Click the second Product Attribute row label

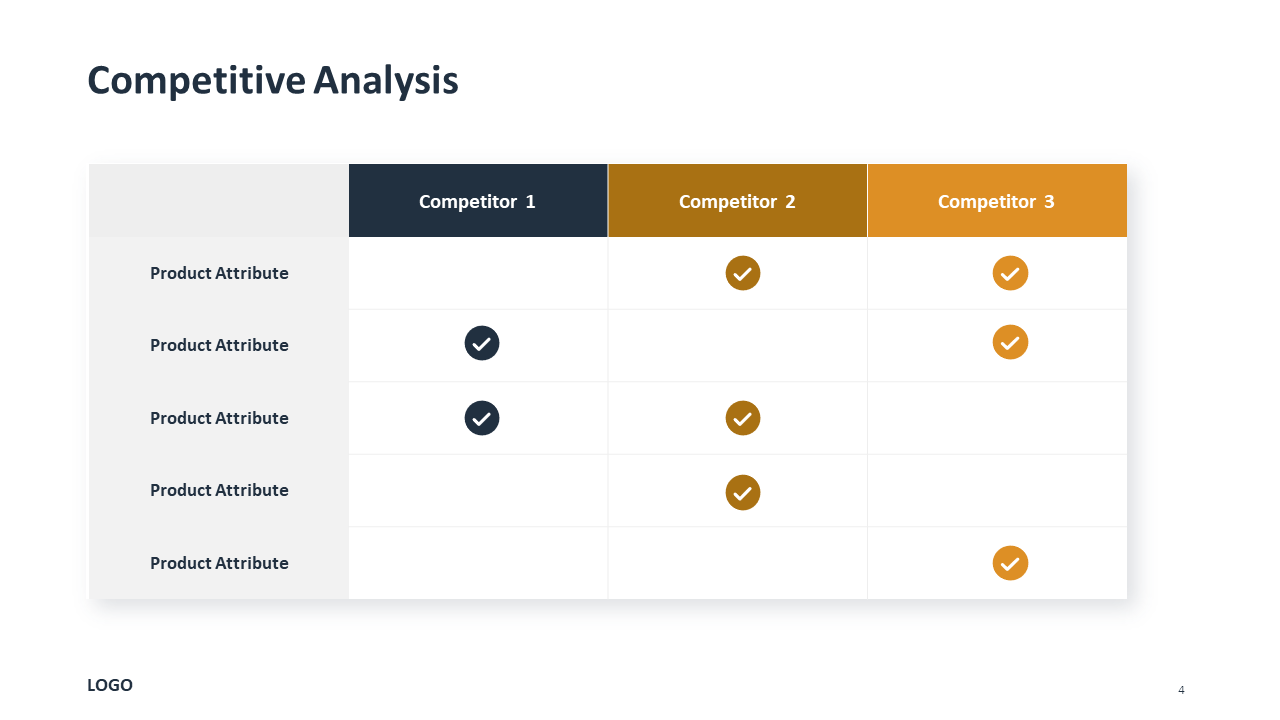(x=219, y=345)
